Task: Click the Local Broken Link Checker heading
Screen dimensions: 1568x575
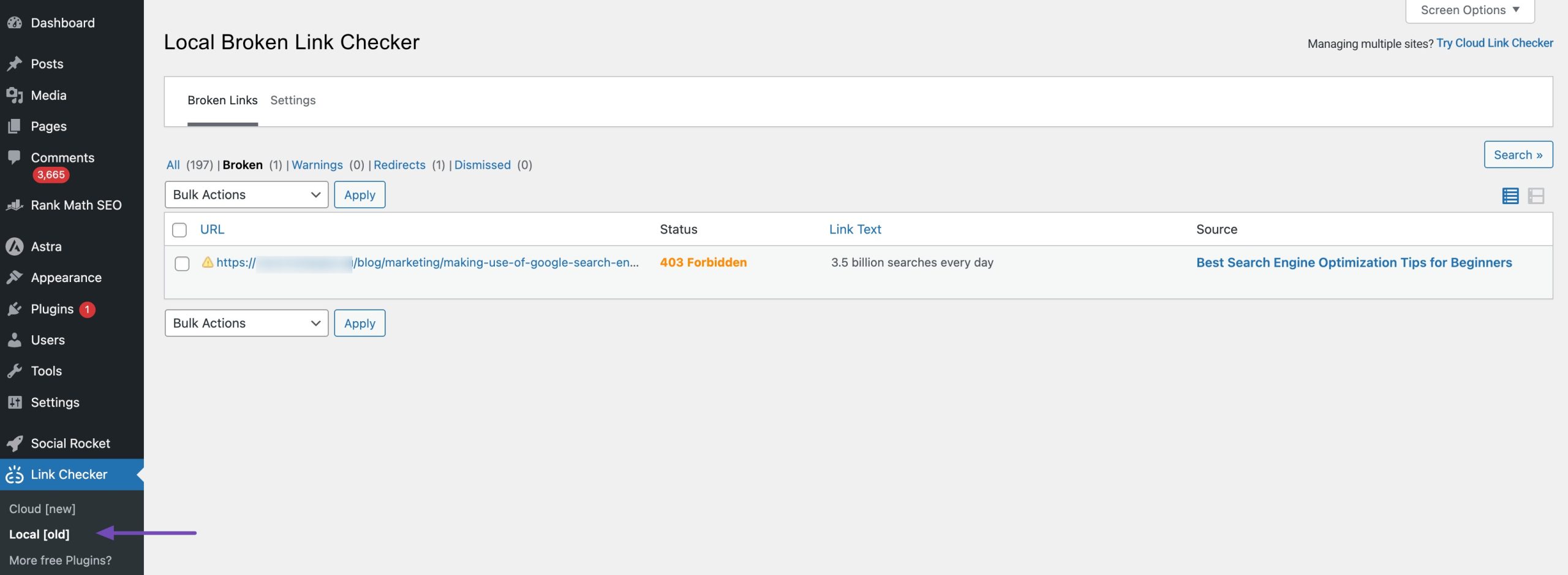Action: [x=292, y=42]
